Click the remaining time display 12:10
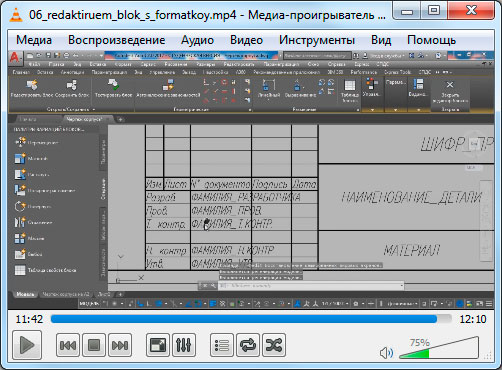The width and height of the screenshot is (502, 370). [473, 319]
